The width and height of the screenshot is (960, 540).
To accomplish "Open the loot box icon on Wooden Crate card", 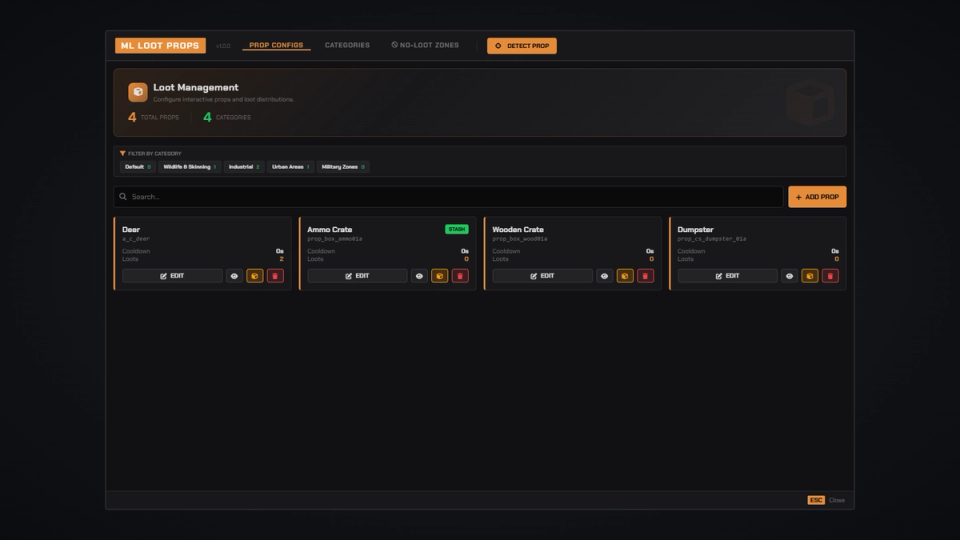I will coord(624,276).
